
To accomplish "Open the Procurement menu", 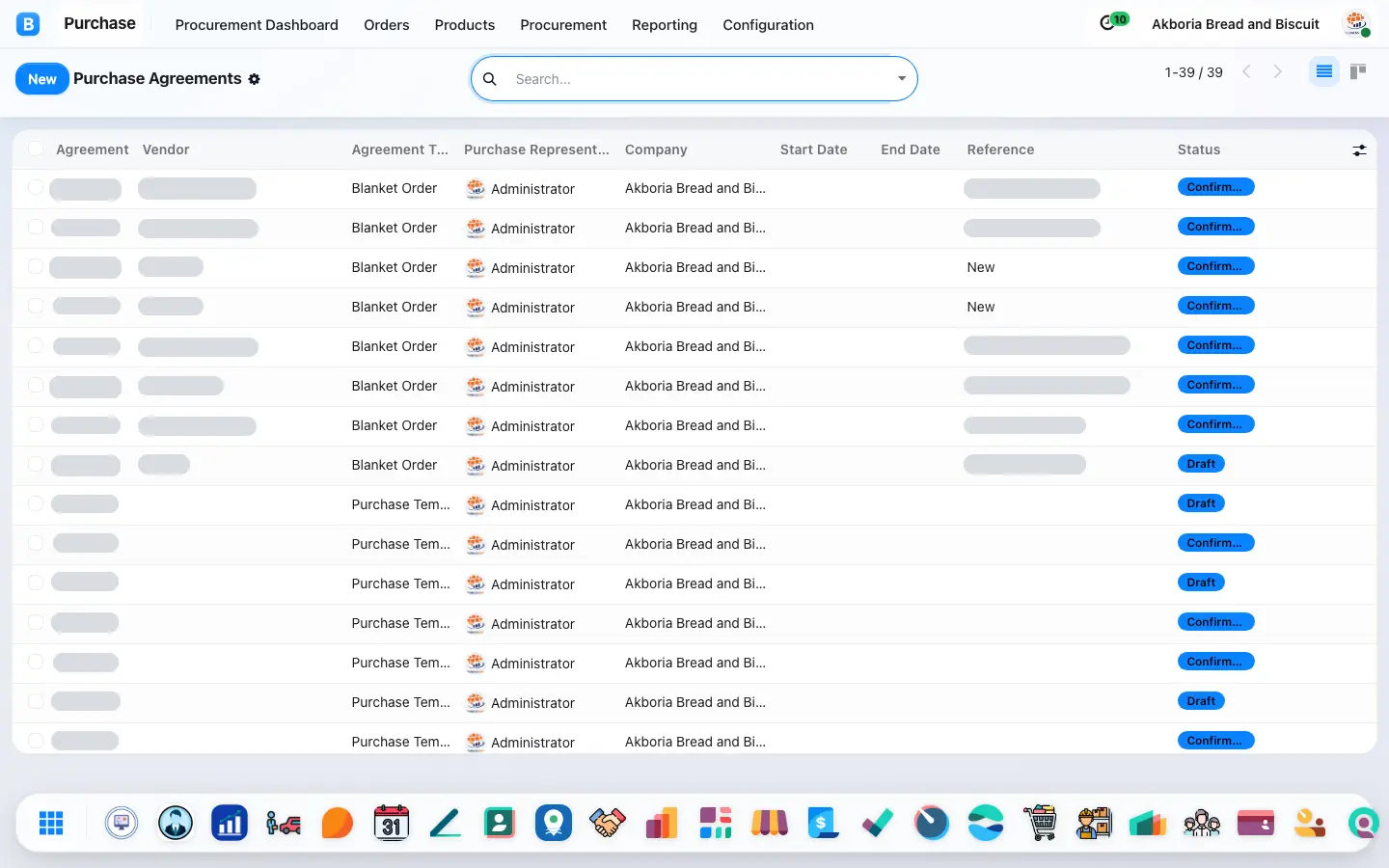I will tap(563, 25).
